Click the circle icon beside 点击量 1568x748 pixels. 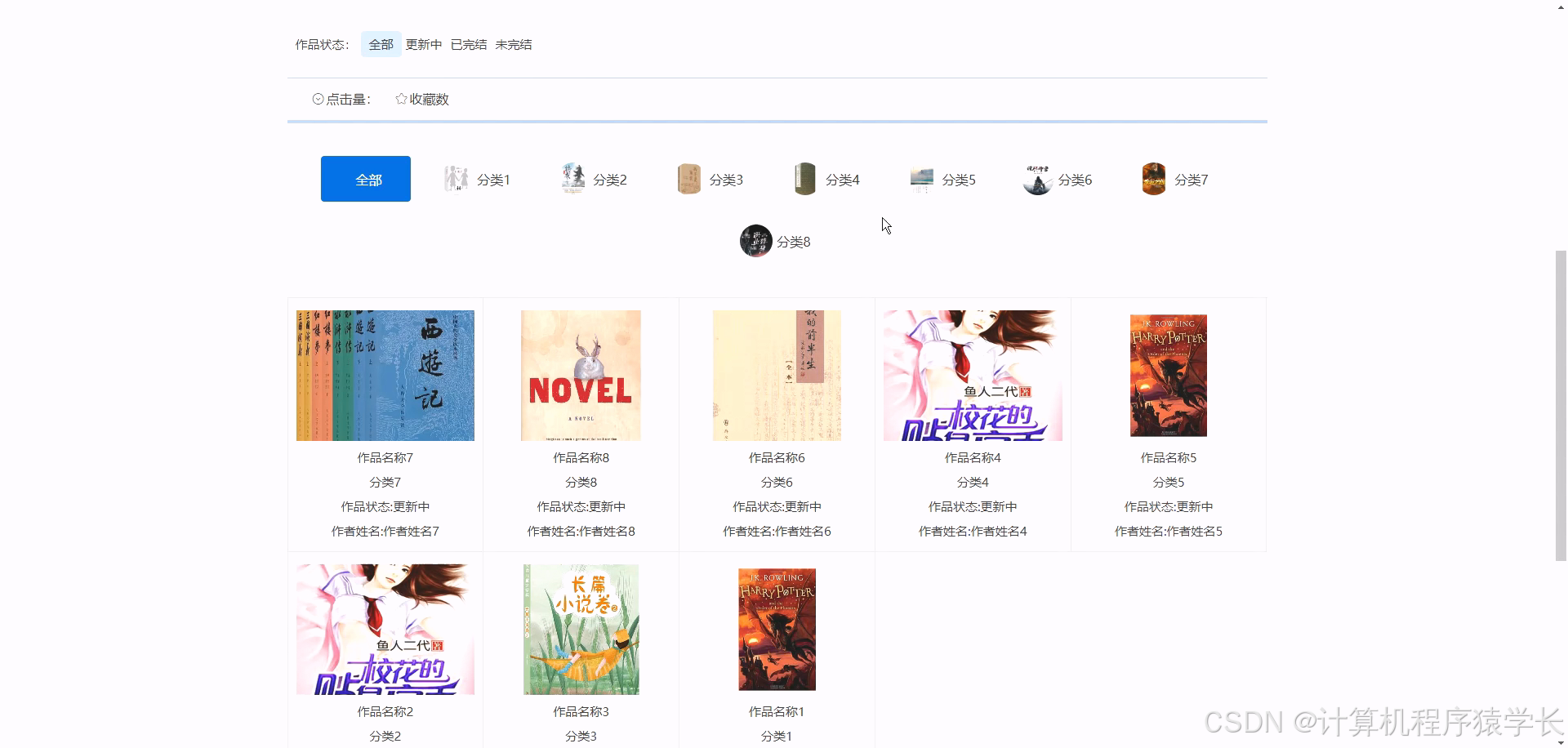318,98
